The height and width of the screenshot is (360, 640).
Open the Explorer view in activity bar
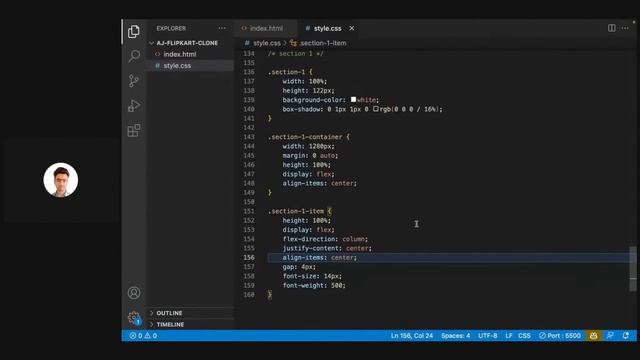134,31
